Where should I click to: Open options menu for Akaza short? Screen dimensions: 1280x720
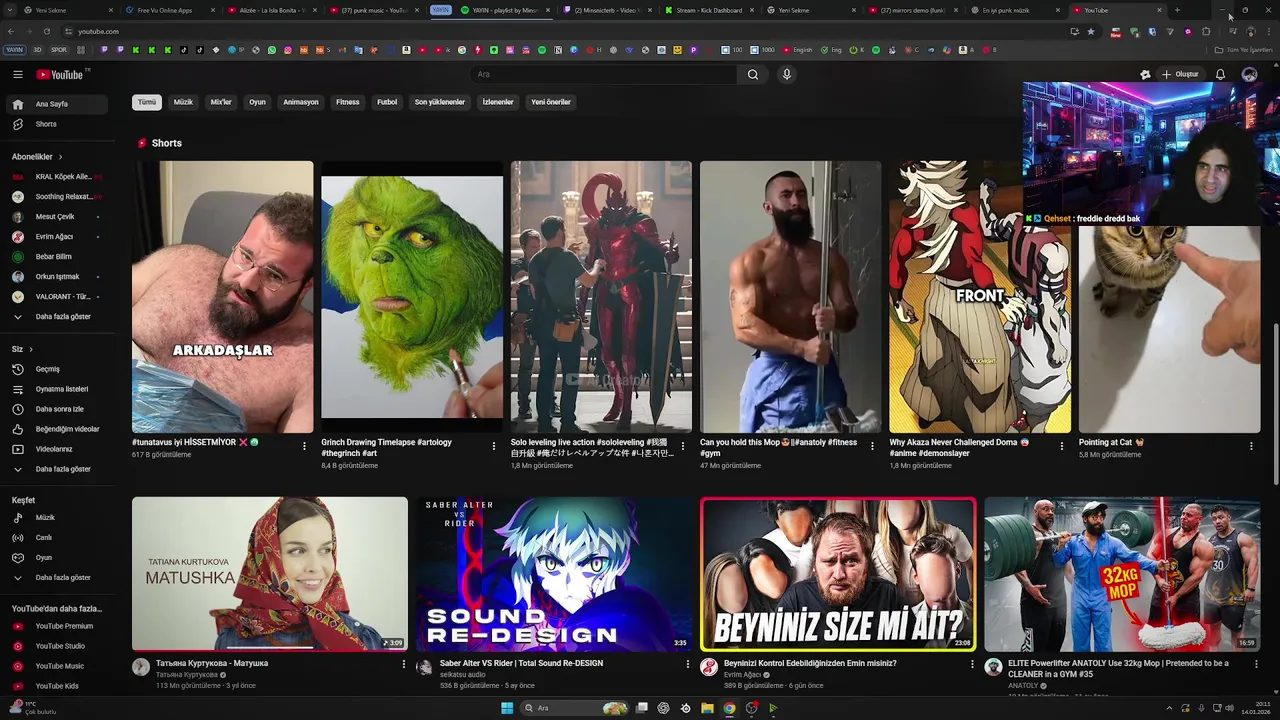click(x=1062, y=446)
